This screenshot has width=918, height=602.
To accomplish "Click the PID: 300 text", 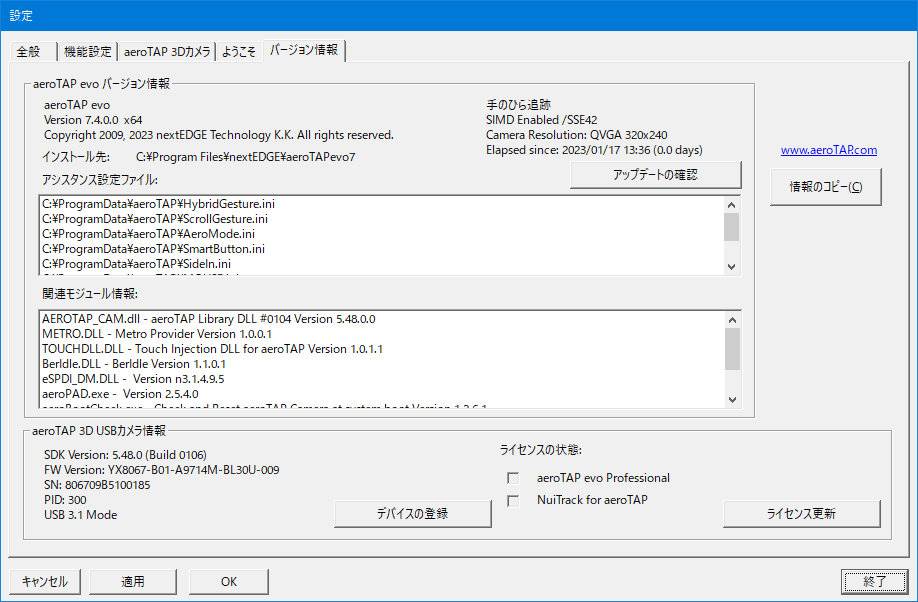I will 65,500.
